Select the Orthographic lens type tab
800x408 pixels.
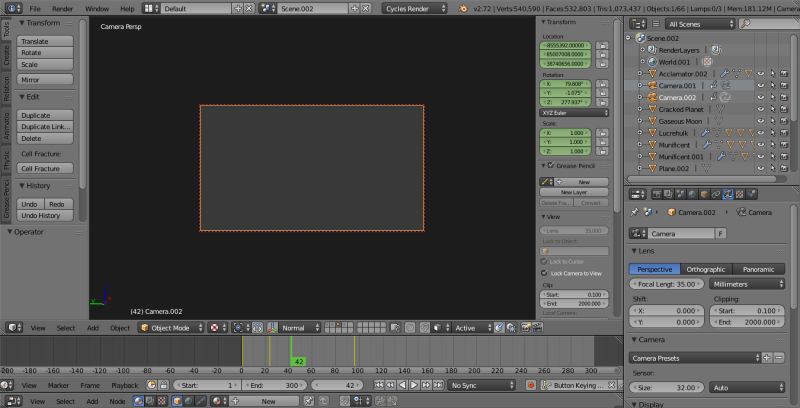pos(706,269)
